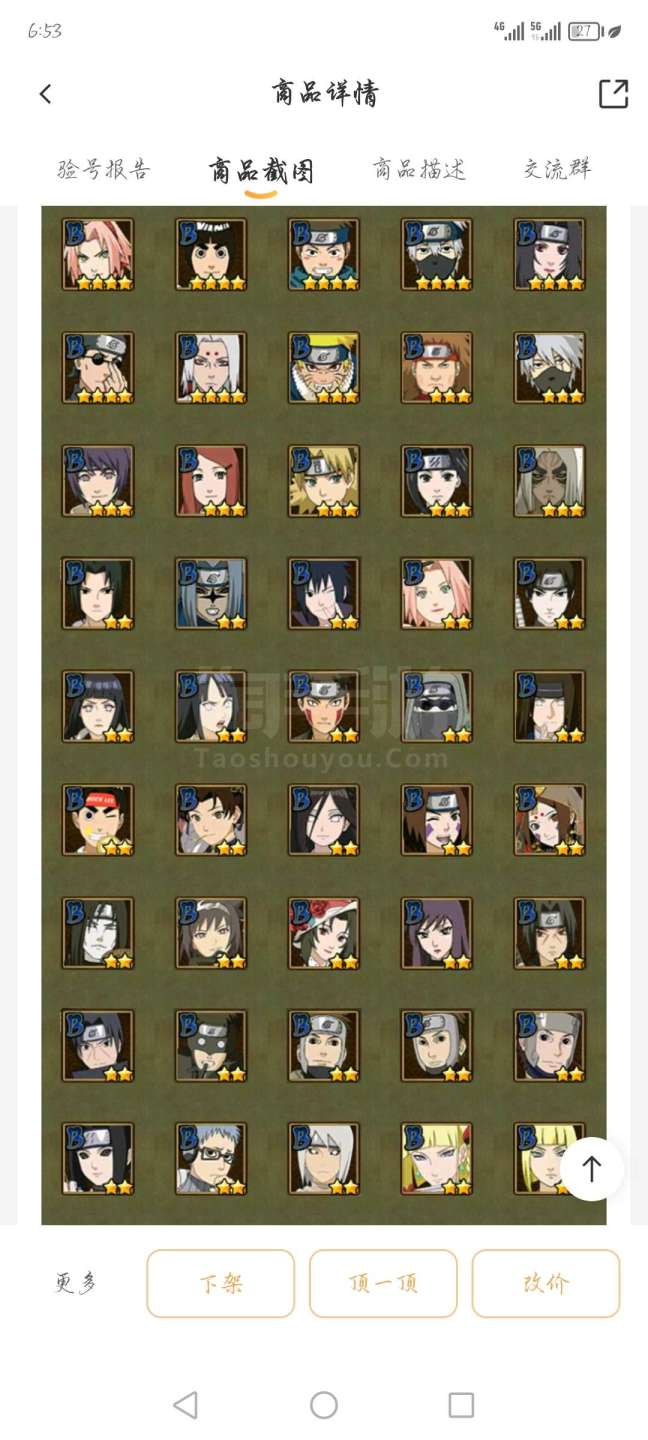Select the 商品截图 tab
648x1440 pixels.
coord(261,170)
